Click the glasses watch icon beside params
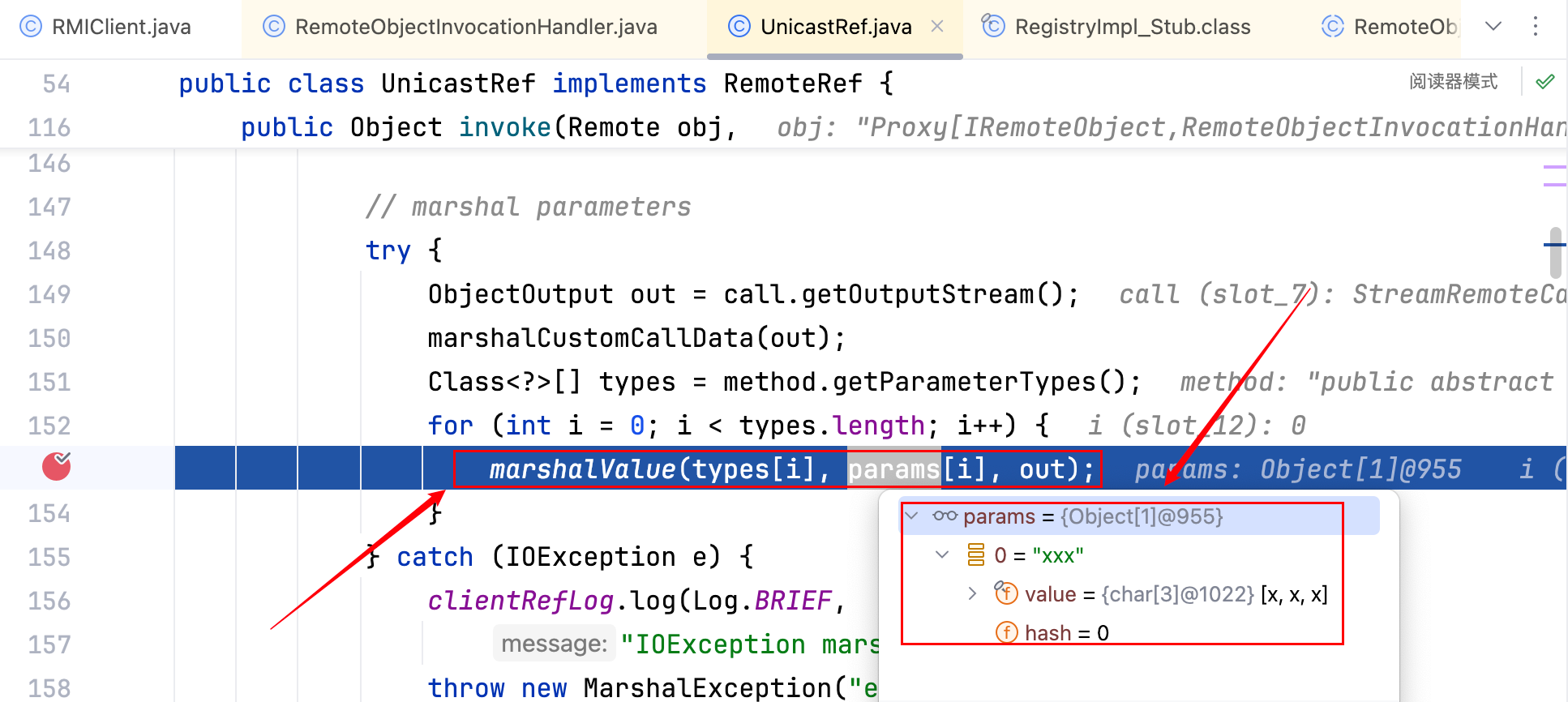This screenshot has width=1568, height=702. pyautogui.click(x=945, y=516)
